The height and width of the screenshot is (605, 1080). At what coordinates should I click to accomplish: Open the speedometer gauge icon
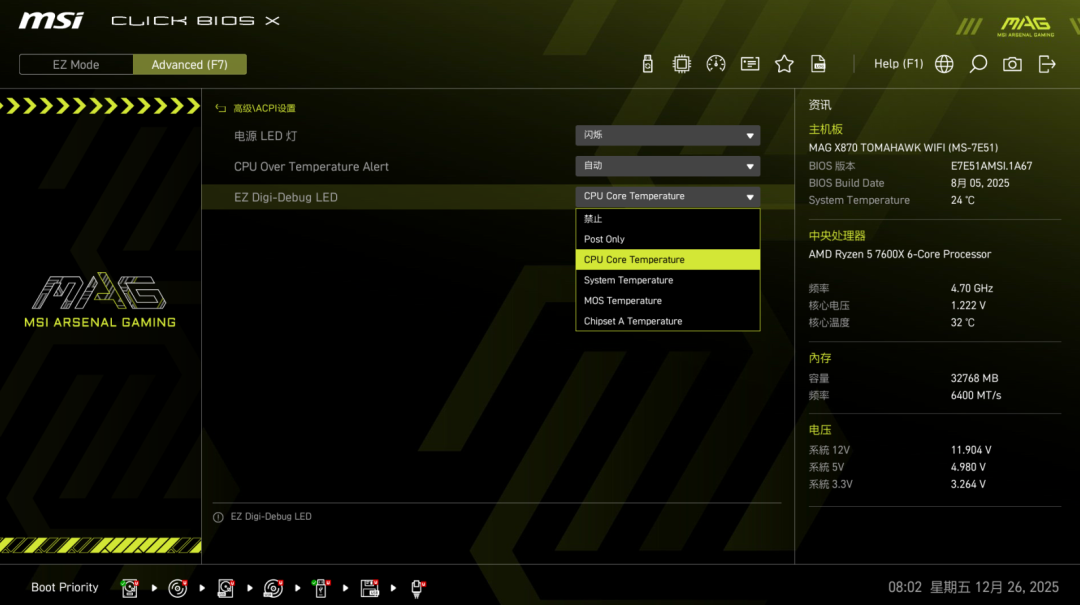pyautogui.click(x=716, y=64)
